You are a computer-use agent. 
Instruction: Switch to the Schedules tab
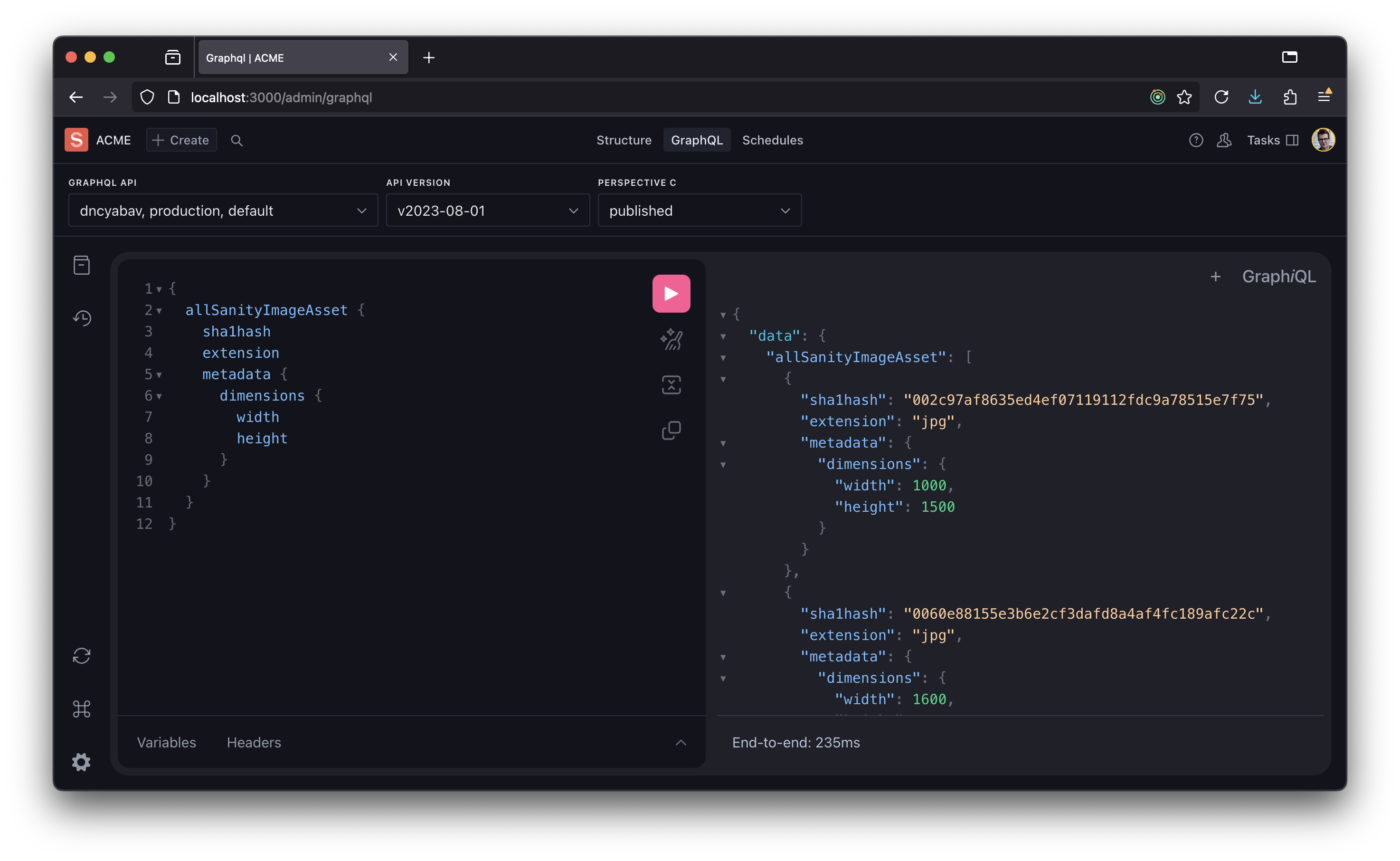[772, 140]
